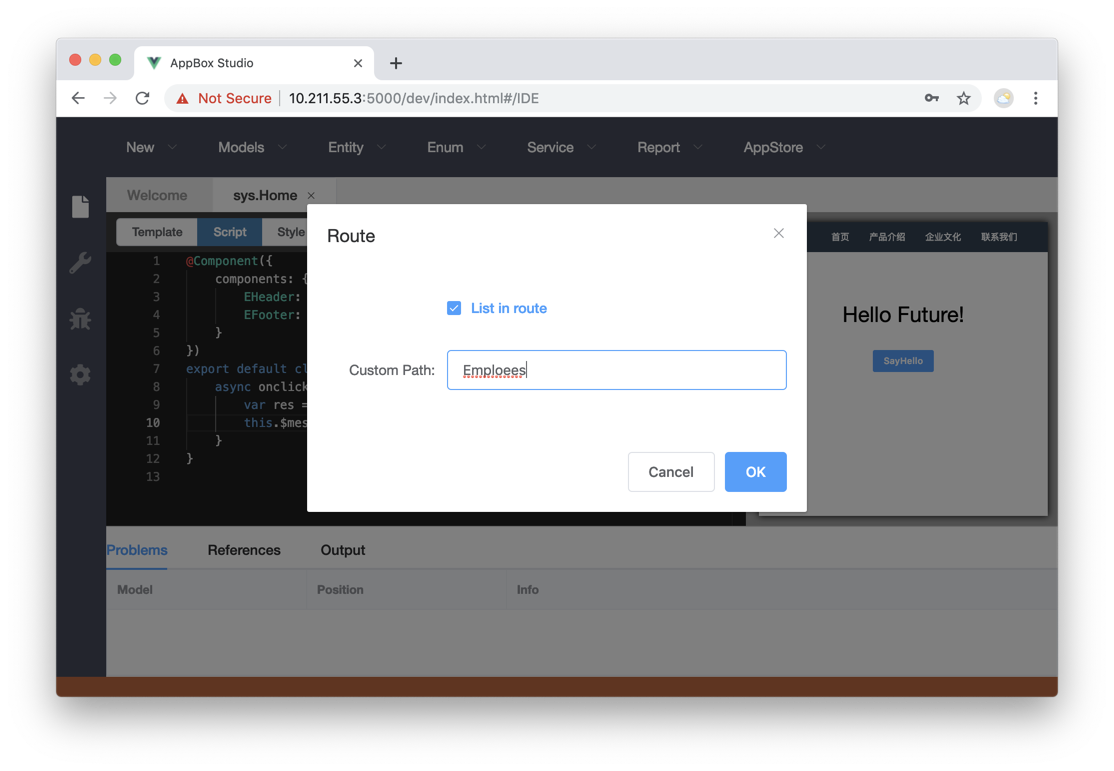Viewport: 1114px width, 771px height.
Task: Click the Not Secure warning icon
Action: pyautogui.click(x=183, y=98)
